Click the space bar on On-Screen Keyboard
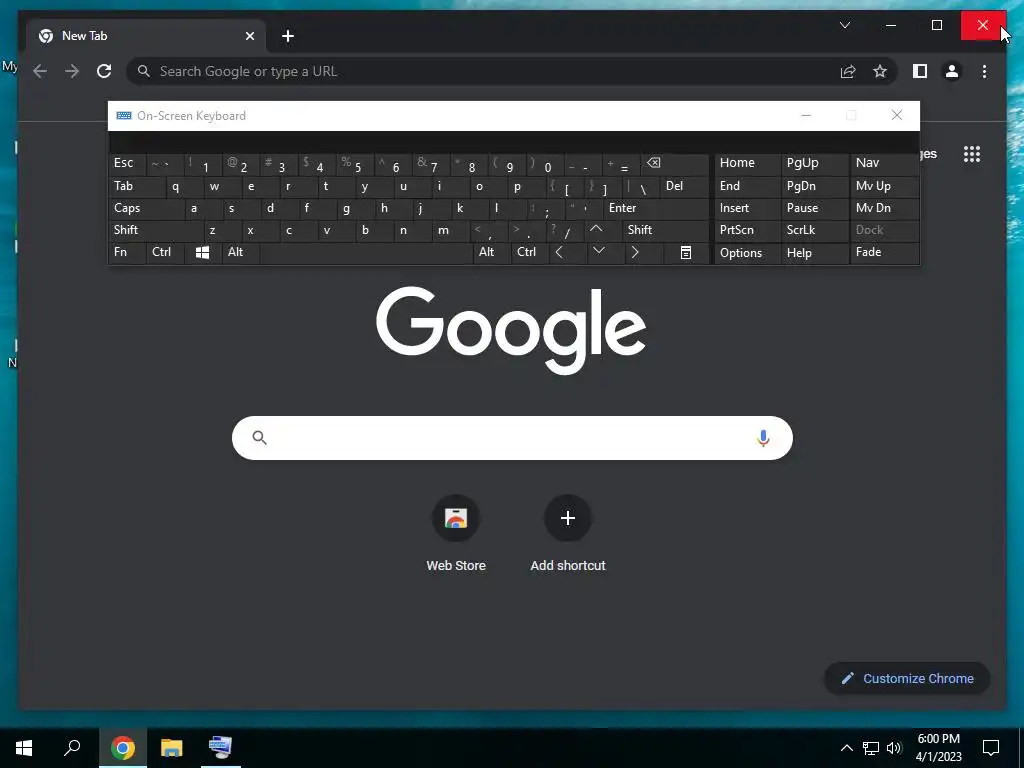The width and height of the screenshot is (1024, 768). tap(366, 253)
